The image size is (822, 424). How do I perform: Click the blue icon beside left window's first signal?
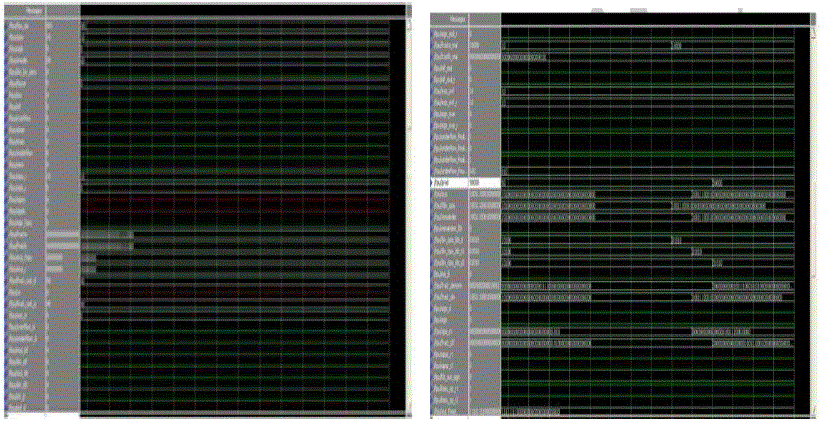click(x=8, y=24)
